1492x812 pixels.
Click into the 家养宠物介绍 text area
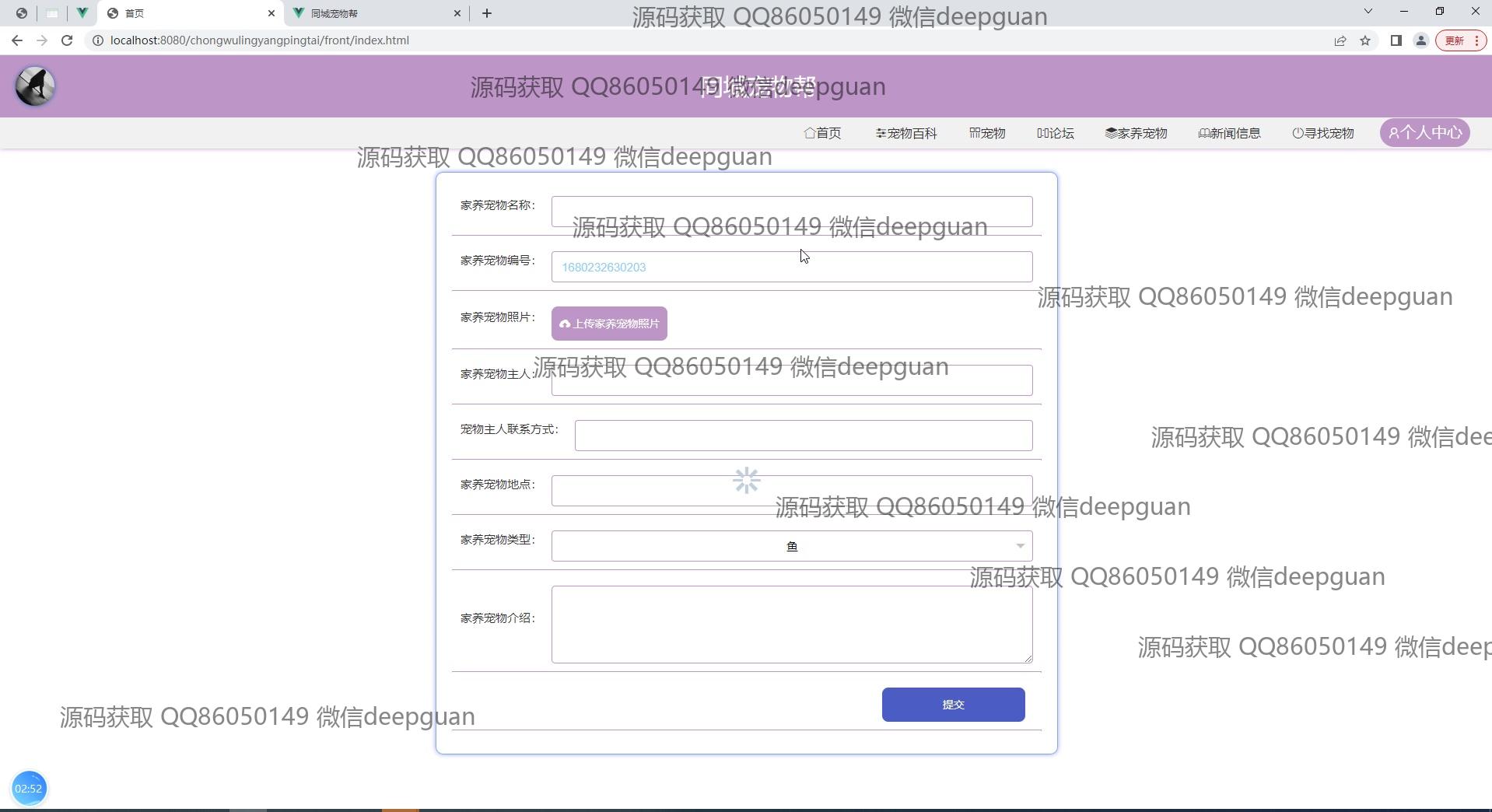[x=791, y=625]
